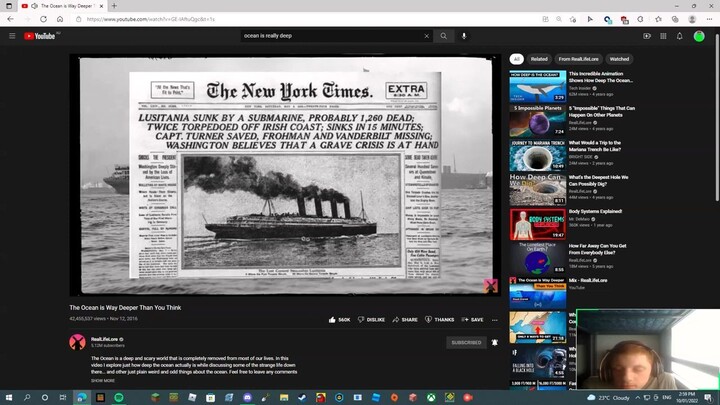Click the RealLifeLore watermark on video

pos(490,286)
